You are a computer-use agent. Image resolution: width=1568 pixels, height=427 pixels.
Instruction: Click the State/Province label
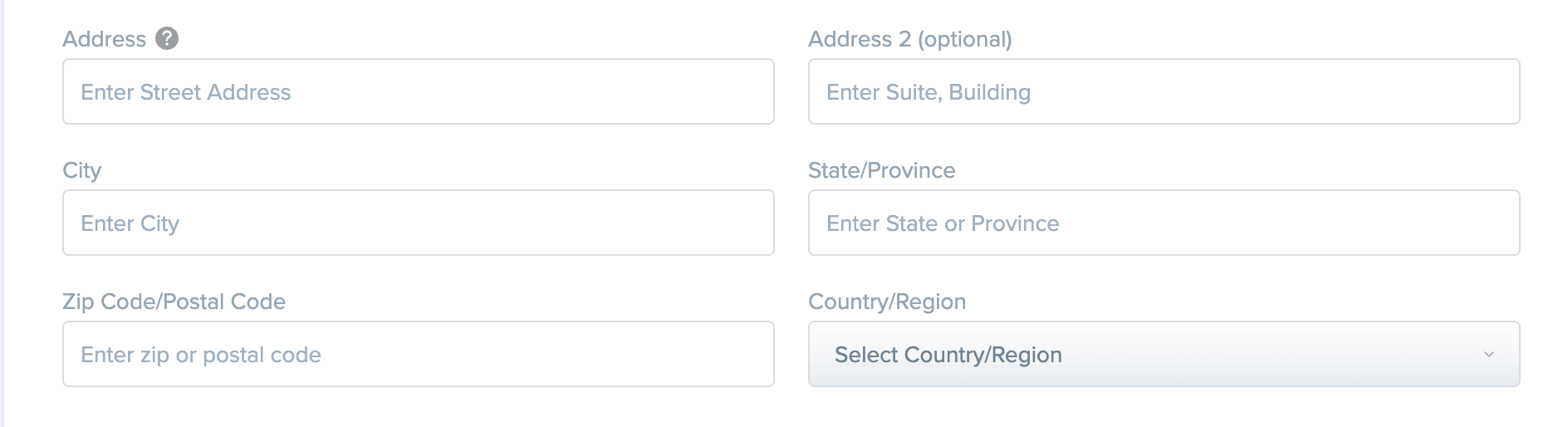click(882, 170)
